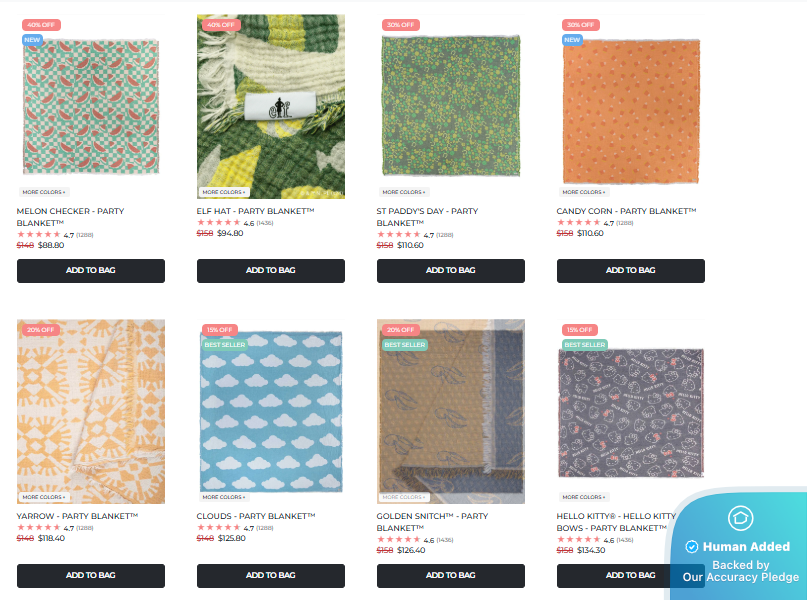807x600 pixels.
Task: Click the checkmark icon beside Human Added
Action: 691,547
